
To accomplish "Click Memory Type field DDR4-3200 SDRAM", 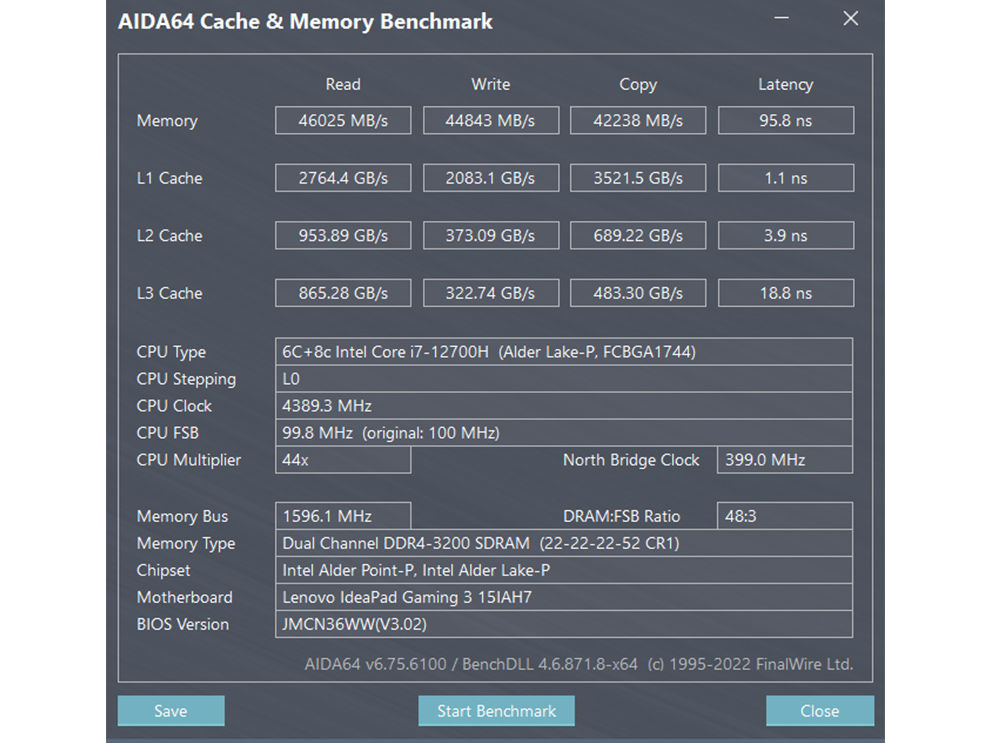I will 564,543.
